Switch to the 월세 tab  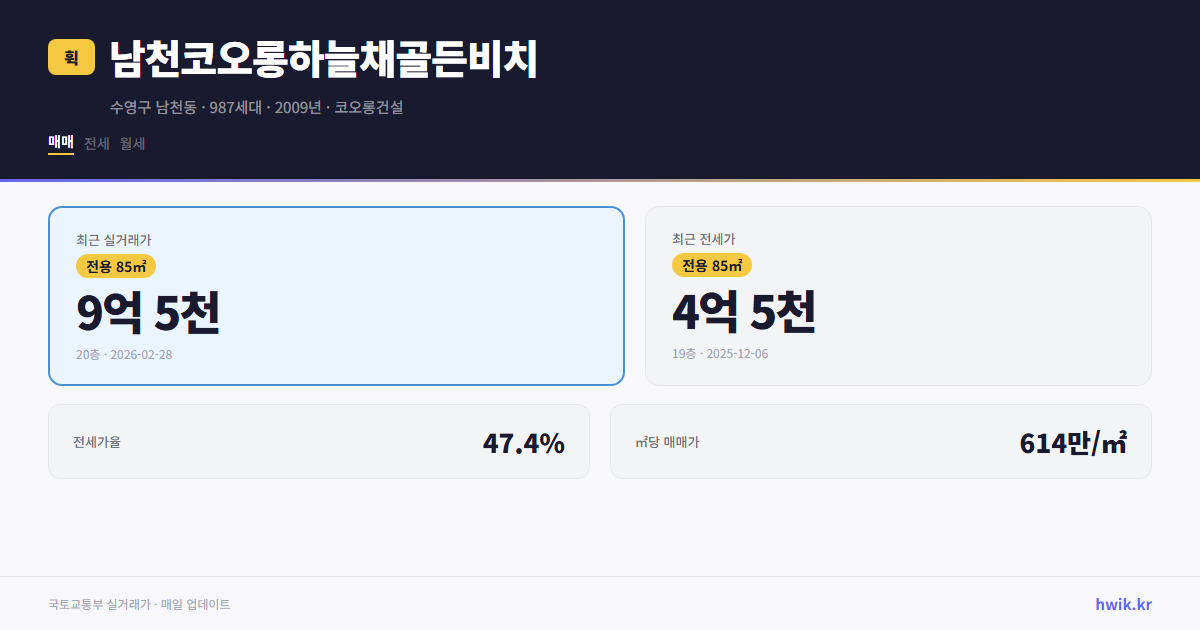[130, 143]
